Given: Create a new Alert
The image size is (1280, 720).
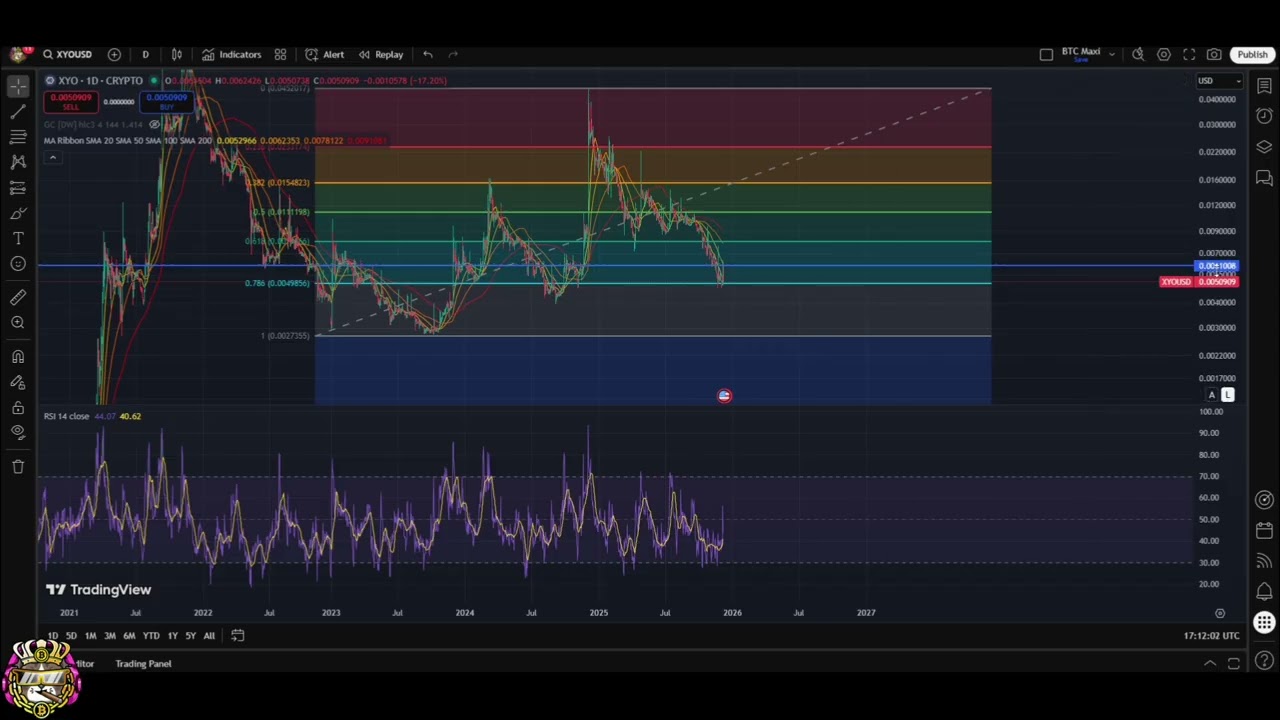Looking at the screenshot, I should 324,54.
